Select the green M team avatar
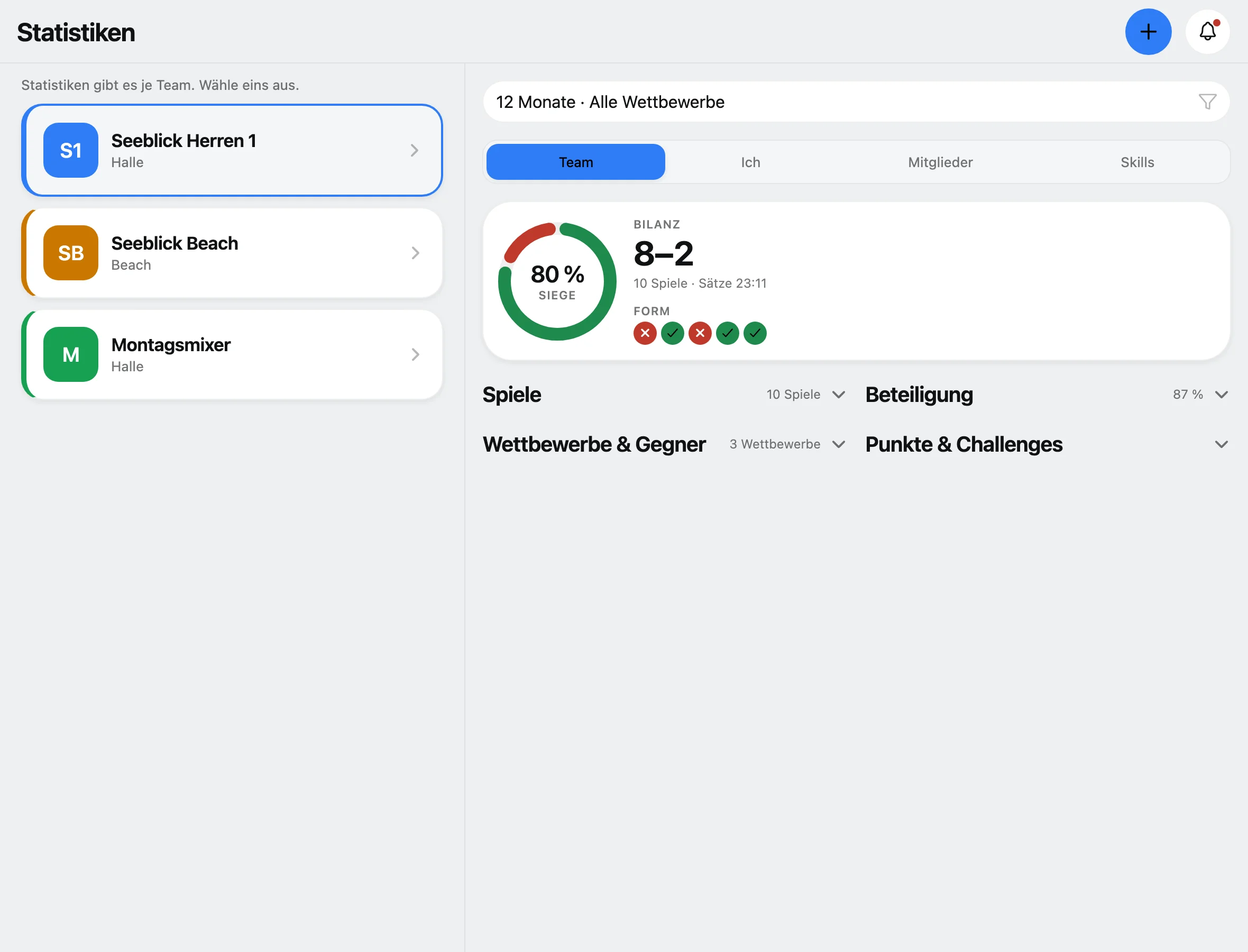Viewport: 1248px width, 952px height. click(71, 355)
